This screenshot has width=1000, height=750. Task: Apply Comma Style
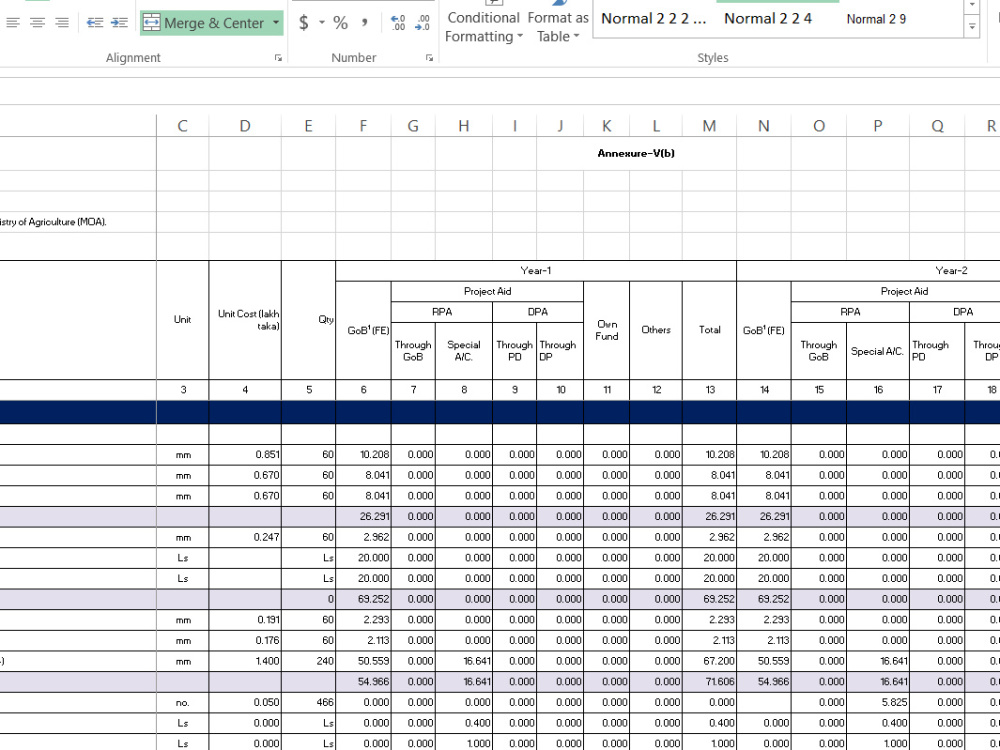point(365,24)
